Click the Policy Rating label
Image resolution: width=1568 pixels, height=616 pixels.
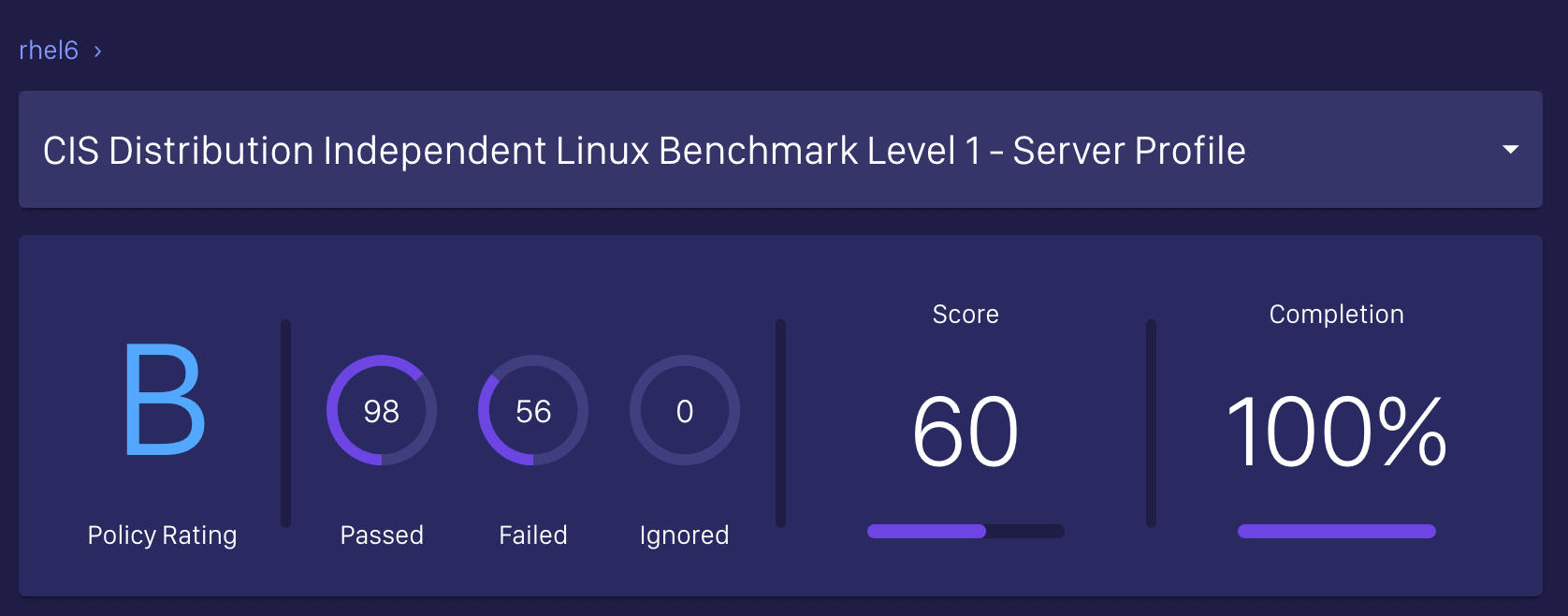162,535
